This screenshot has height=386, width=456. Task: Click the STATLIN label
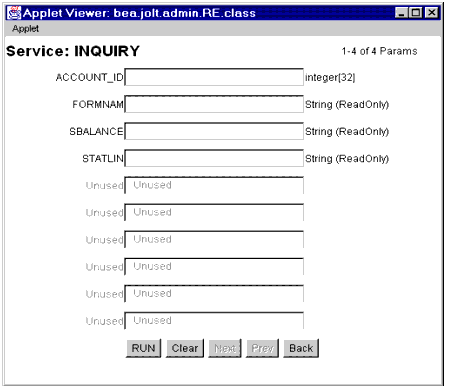click(103, 159)
